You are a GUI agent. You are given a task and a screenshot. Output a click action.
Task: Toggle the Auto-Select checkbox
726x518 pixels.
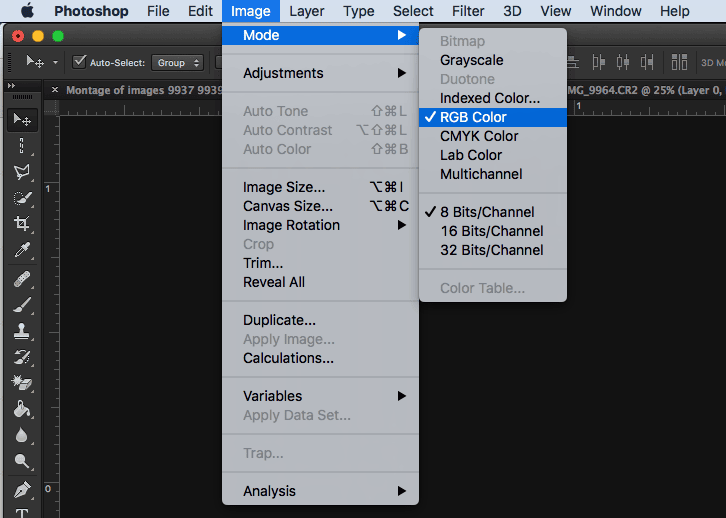pyautogui.click(x=79, y=62)
